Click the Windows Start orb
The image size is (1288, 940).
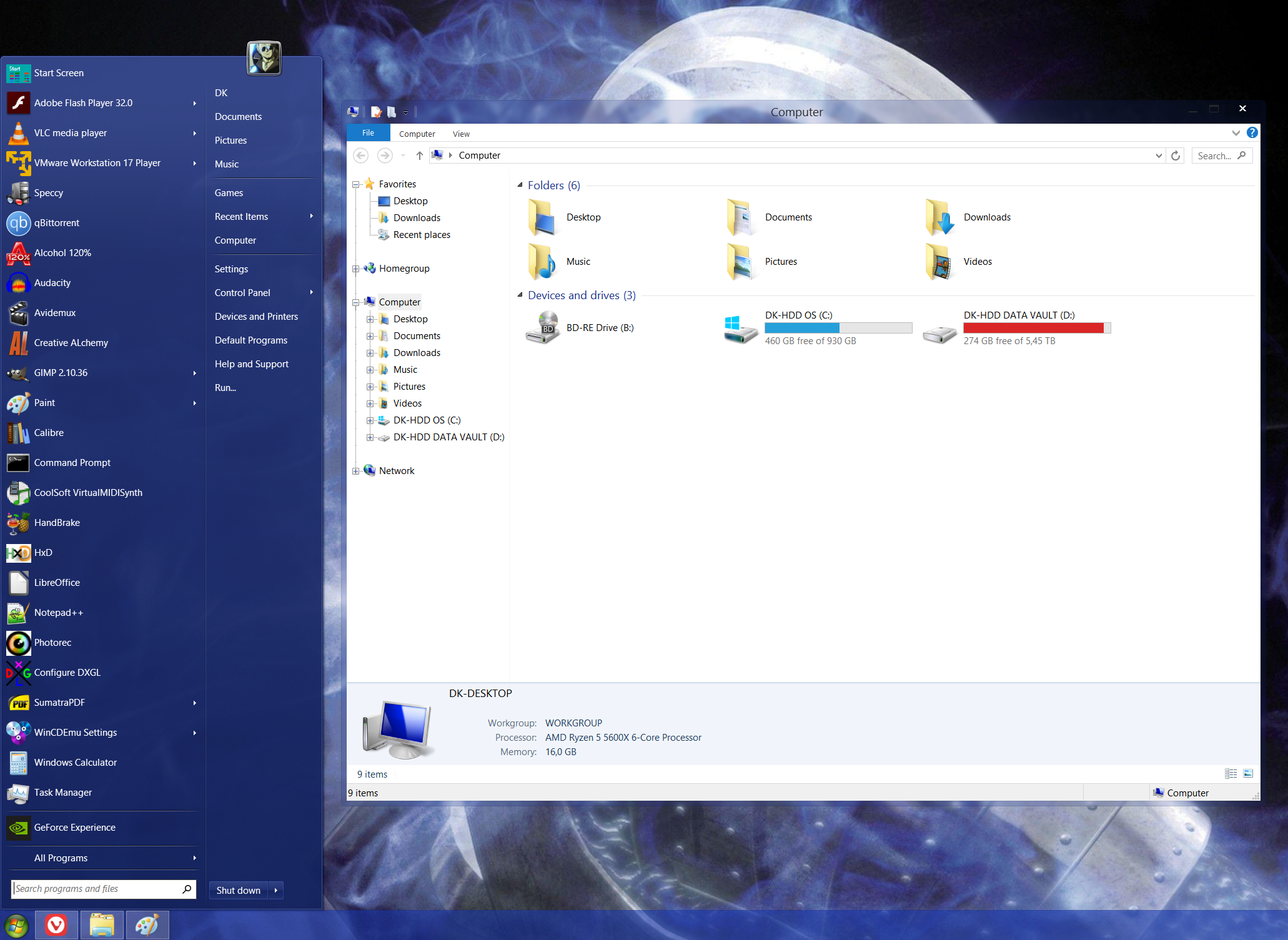pos(16,925)
